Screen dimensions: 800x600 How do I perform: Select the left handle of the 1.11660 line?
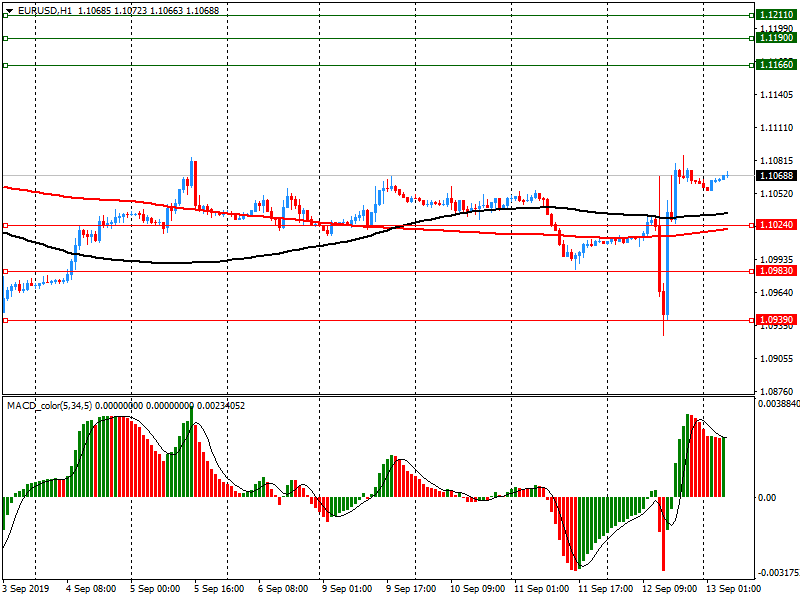(6, 65)
